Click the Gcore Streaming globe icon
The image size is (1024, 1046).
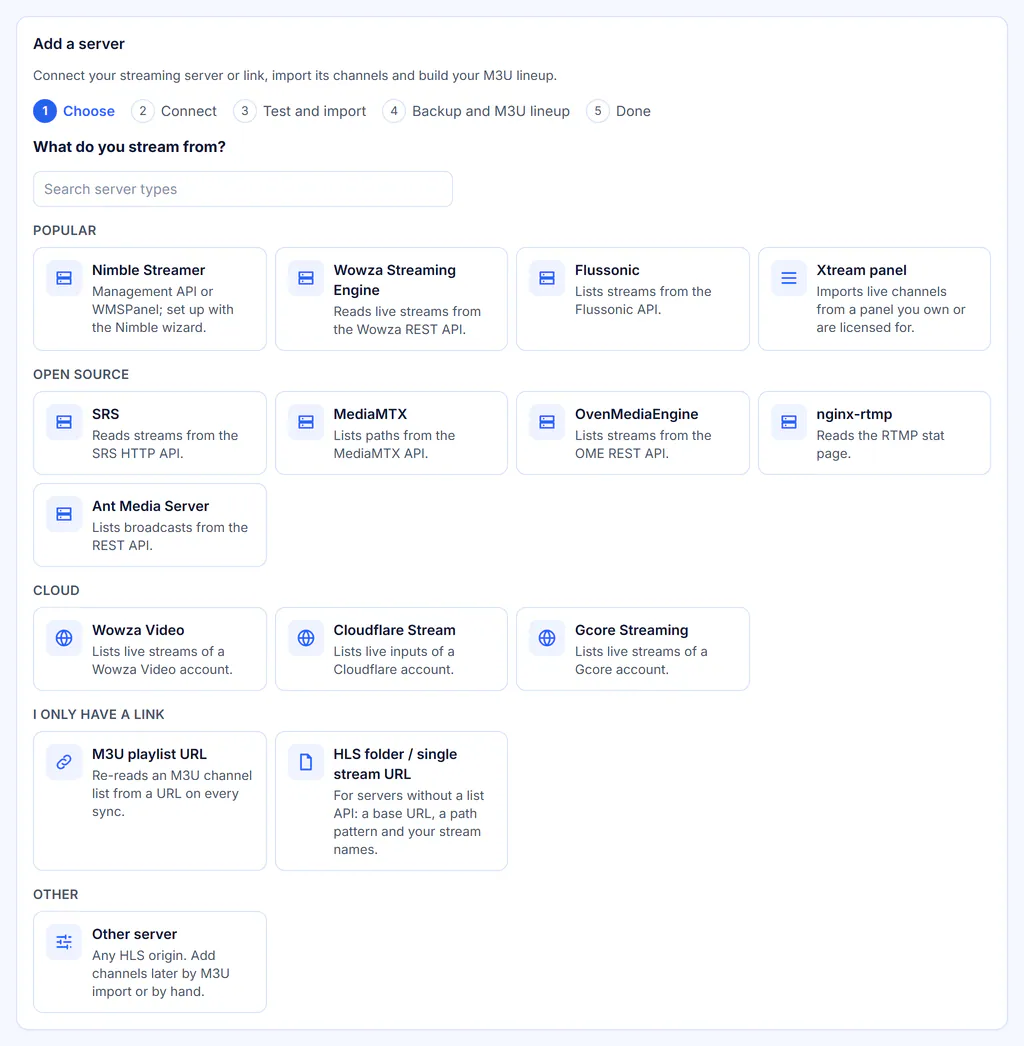(x=547, y=638)
